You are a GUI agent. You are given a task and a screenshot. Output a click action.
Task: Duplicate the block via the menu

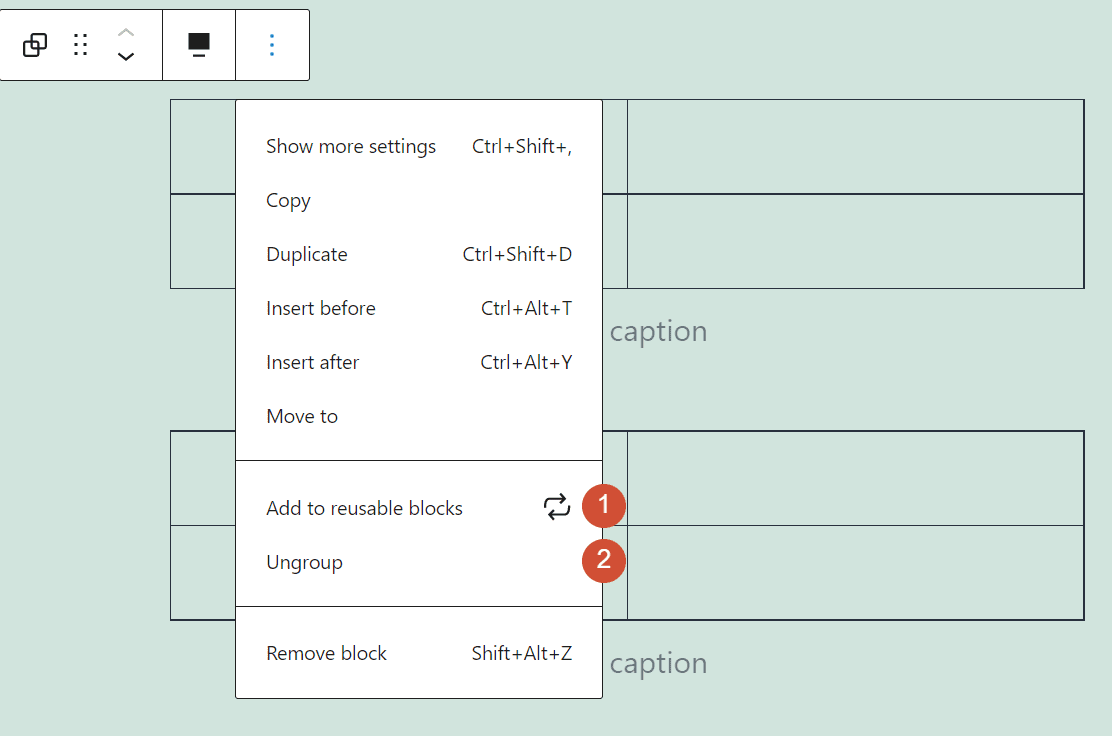coord(306,254)
